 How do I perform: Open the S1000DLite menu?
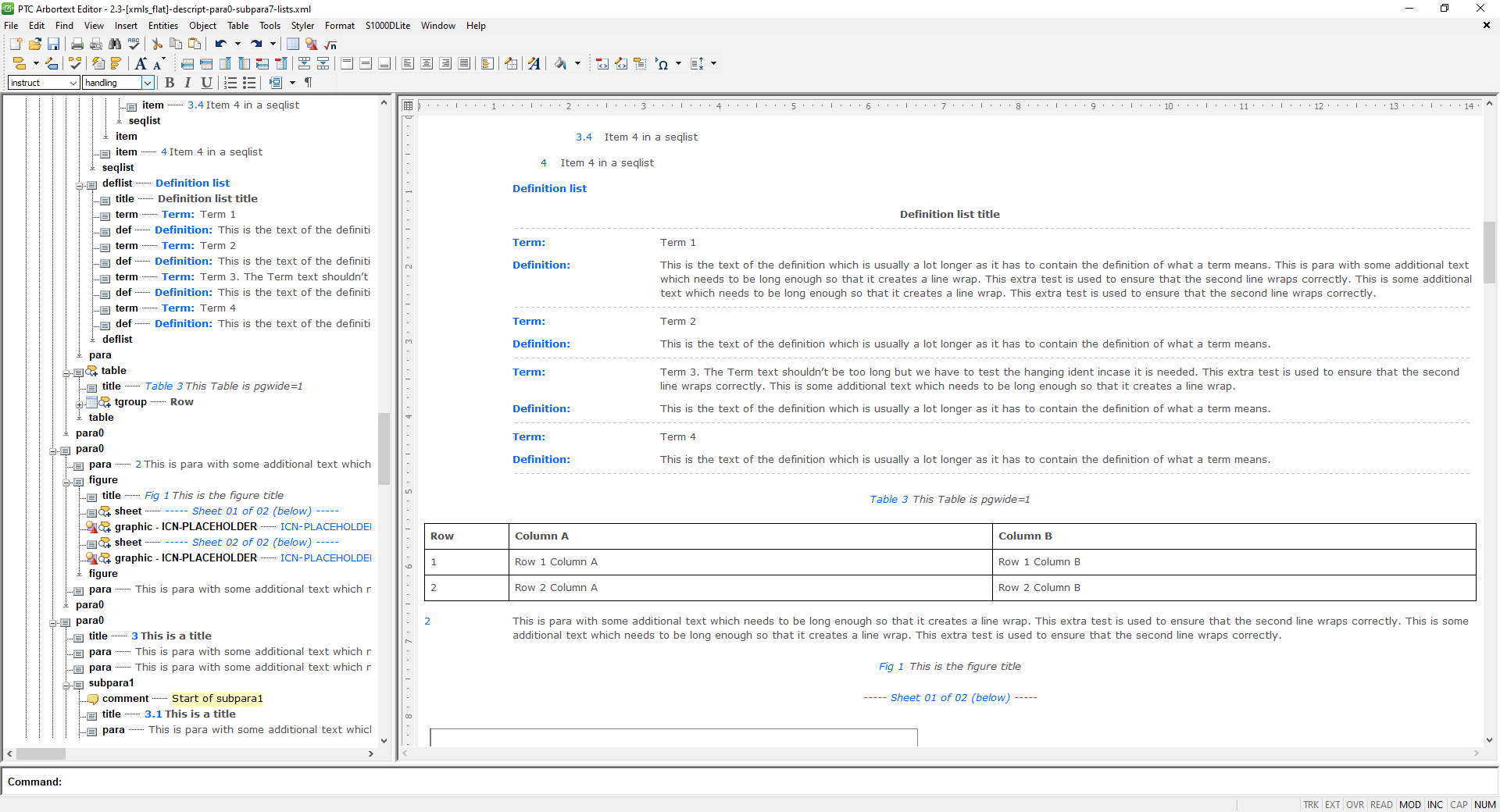point(387,26)
